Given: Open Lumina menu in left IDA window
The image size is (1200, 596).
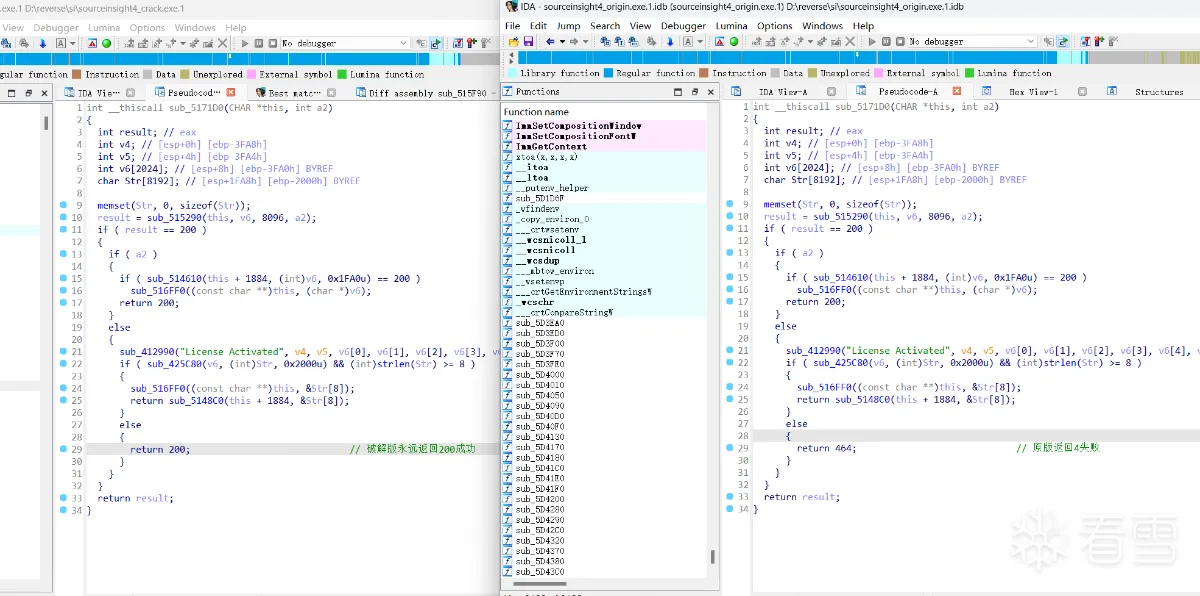Looking at the screenshot, I should 105,28.
